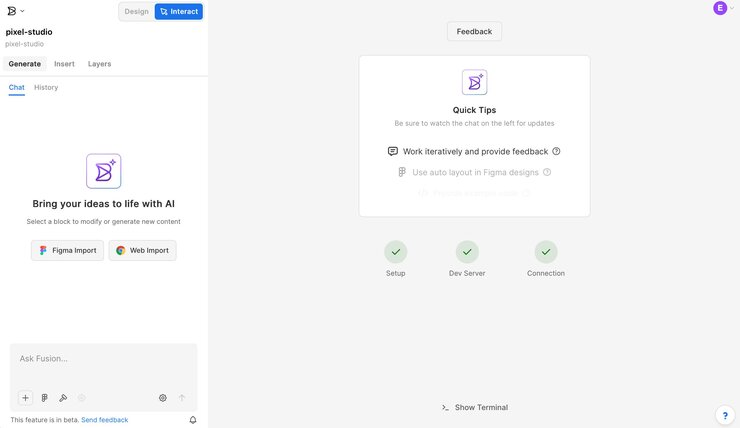Image resolution: width=740 pixels, height=428 pixels.
Task: Click help icon next to auto layout tip
Action: (547, 172)
